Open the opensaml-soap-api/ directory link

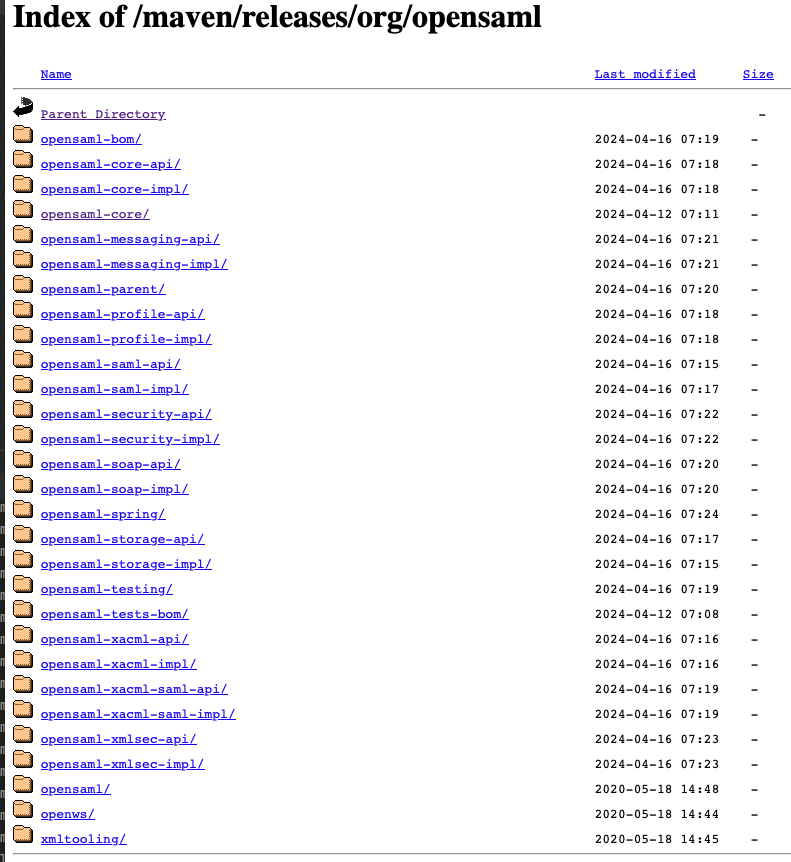tap(110, 465)
